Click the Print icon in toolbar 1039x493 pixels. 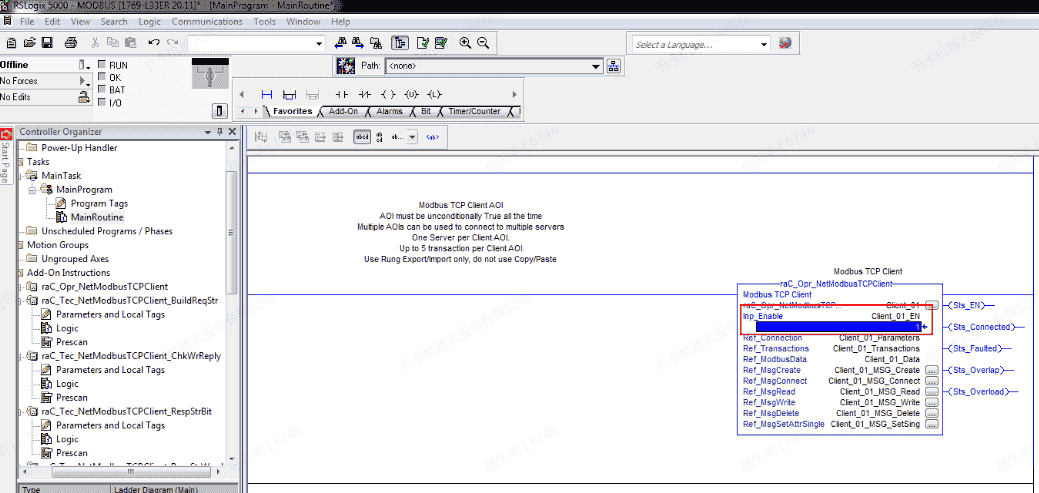[x=71, y=43]
